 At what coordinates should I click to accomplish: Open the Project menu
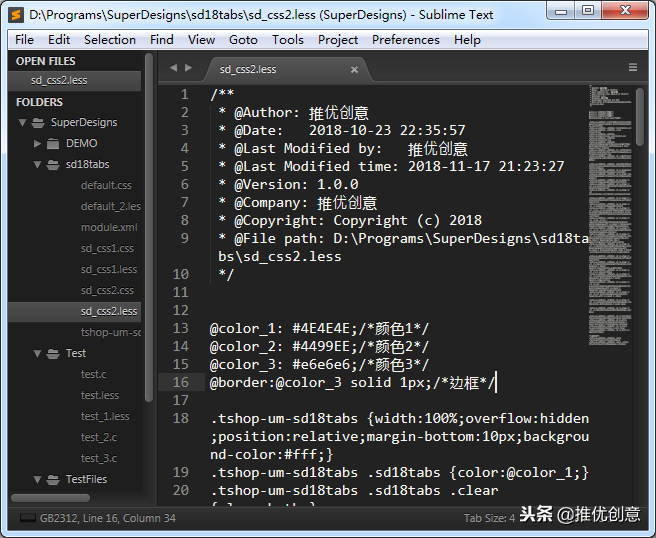[338, 40]
